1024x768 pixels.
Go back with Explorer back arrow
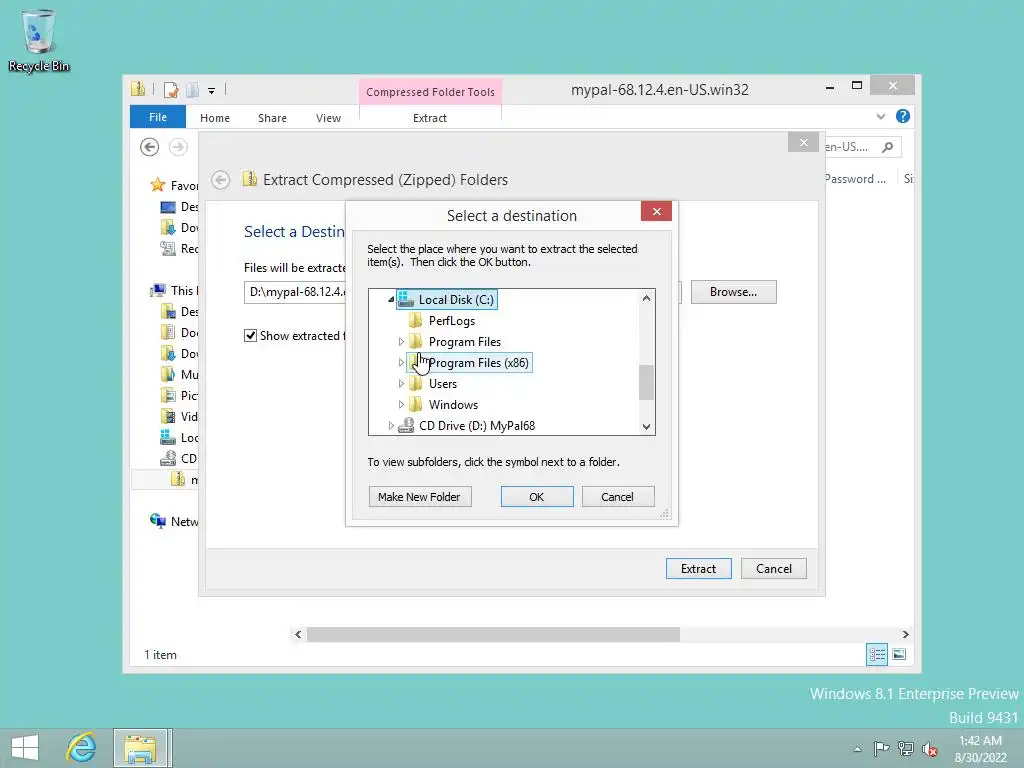[x=150, y=147]
